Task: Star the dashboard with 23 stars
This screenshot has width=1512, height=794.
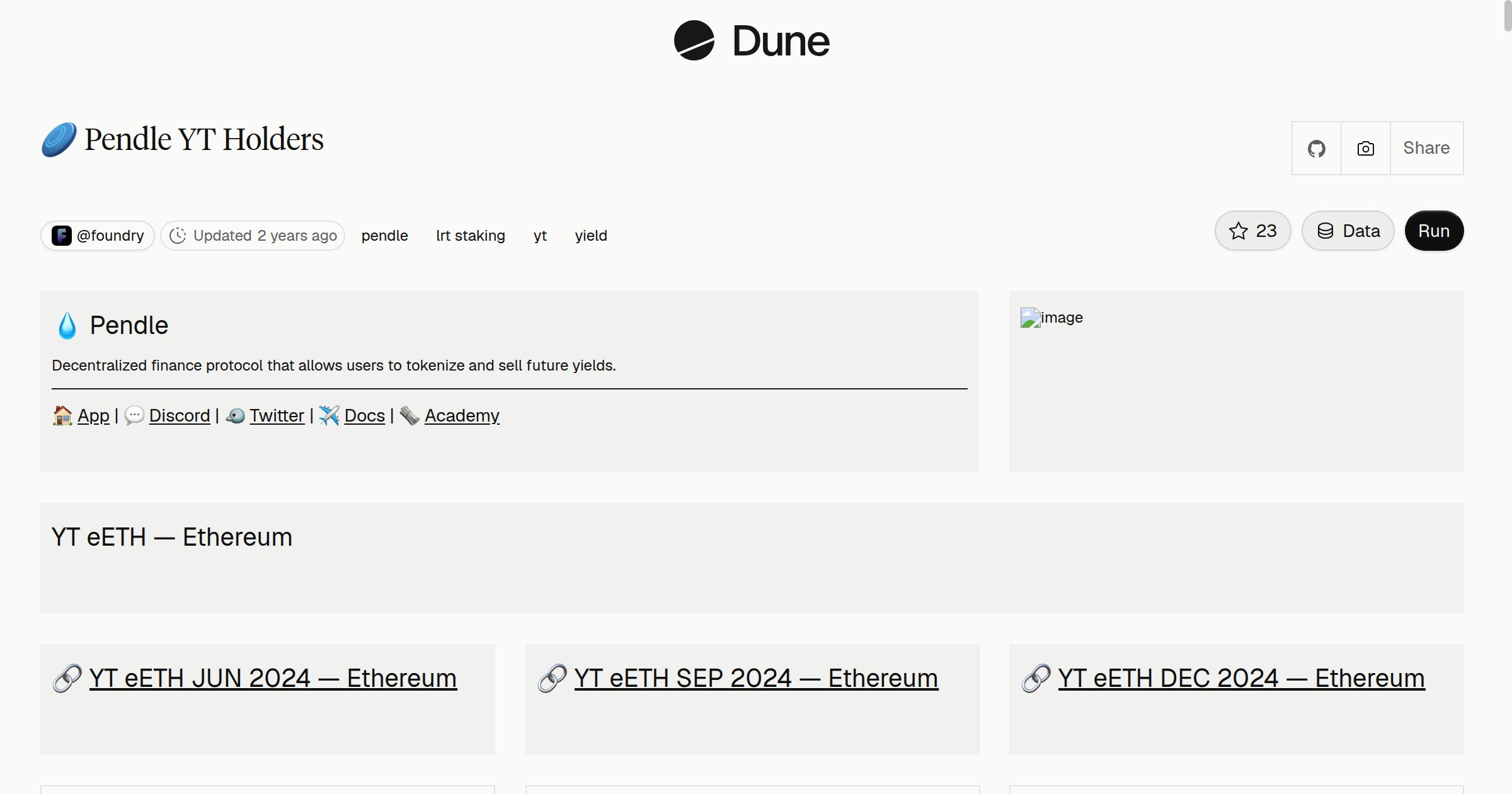Action: tap(1253, 231)
